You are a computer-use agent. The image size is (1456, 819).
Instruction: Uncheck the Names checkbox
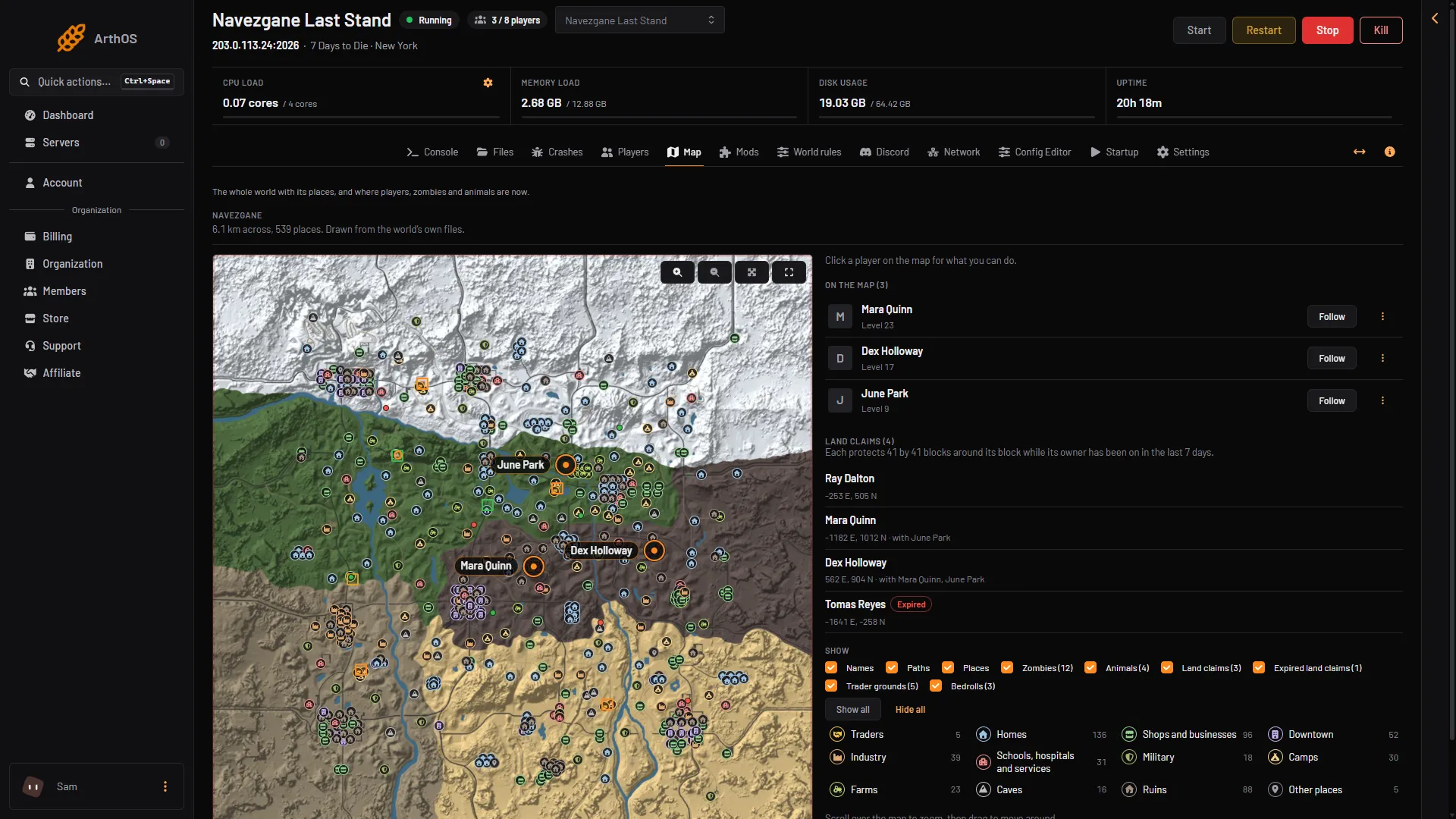831,667
